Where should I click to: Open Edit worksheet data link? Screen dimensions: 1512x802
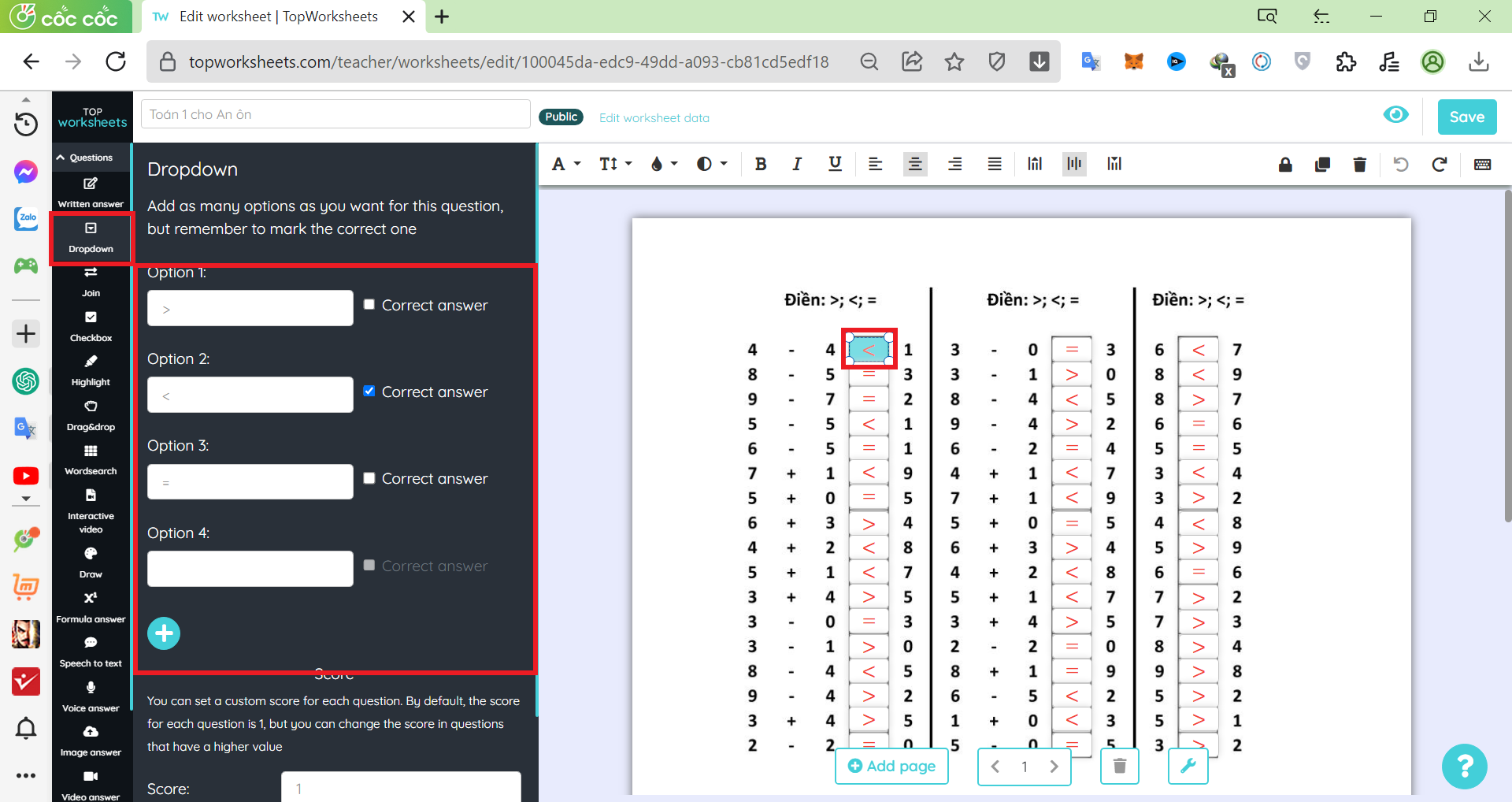click(654, 118)
